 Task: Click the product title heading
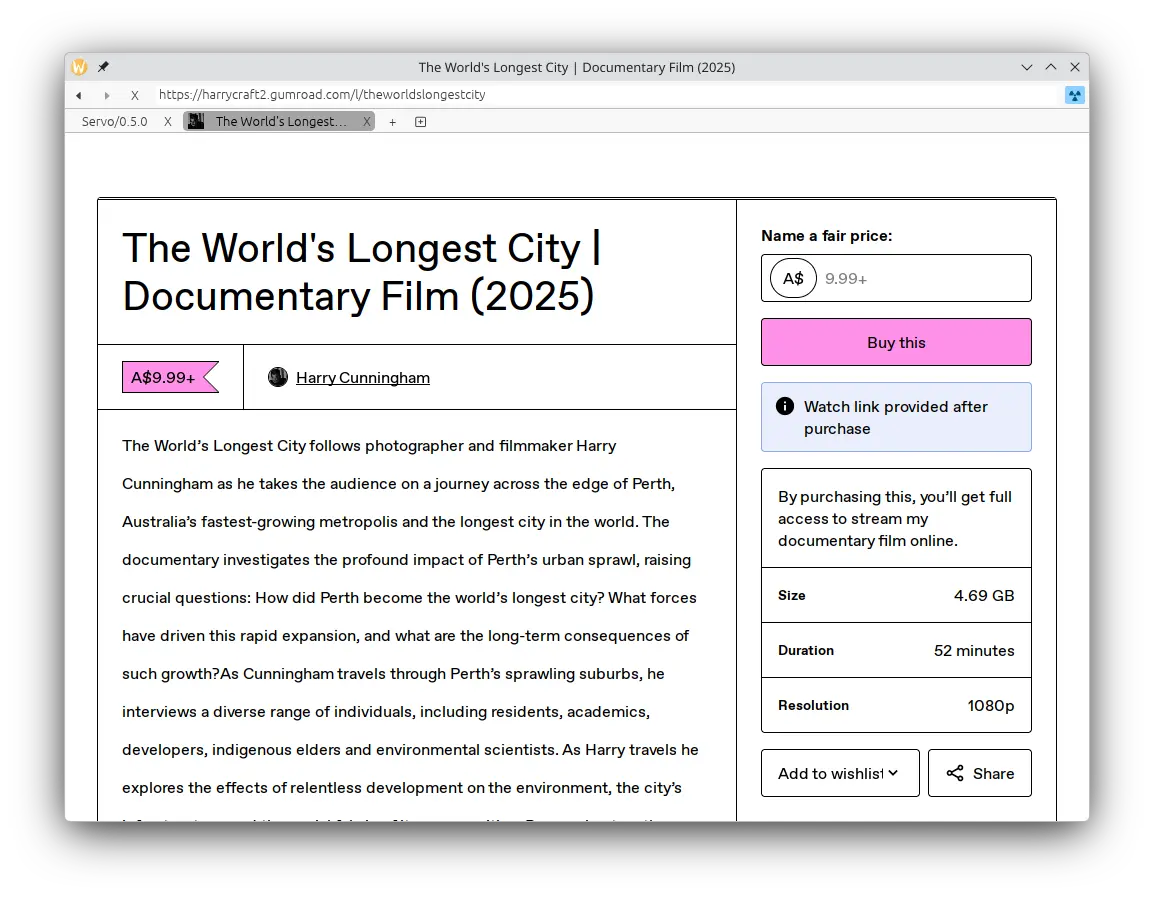[361, 272]
